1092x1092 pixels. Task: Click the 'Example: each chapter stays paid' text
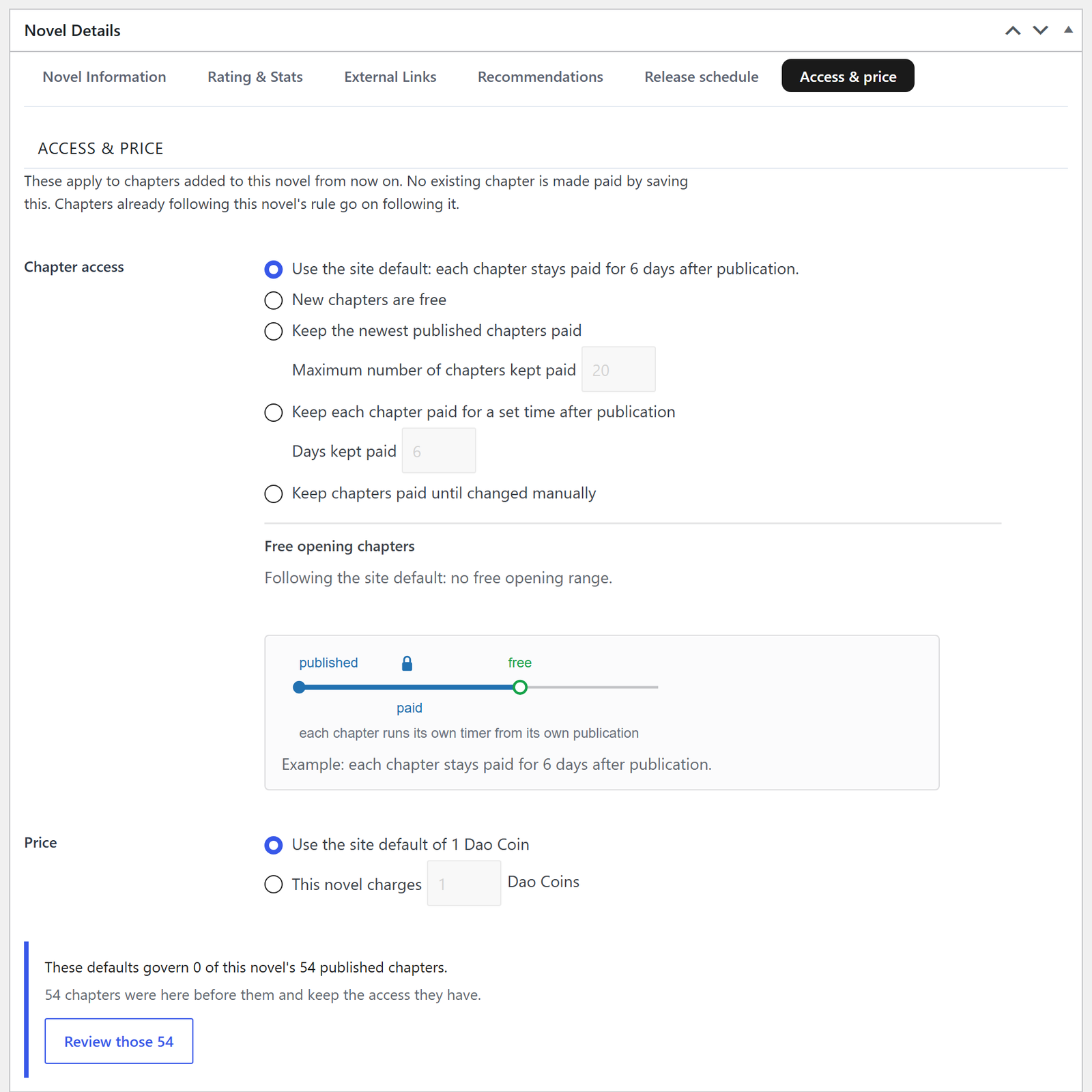[496, 764]
